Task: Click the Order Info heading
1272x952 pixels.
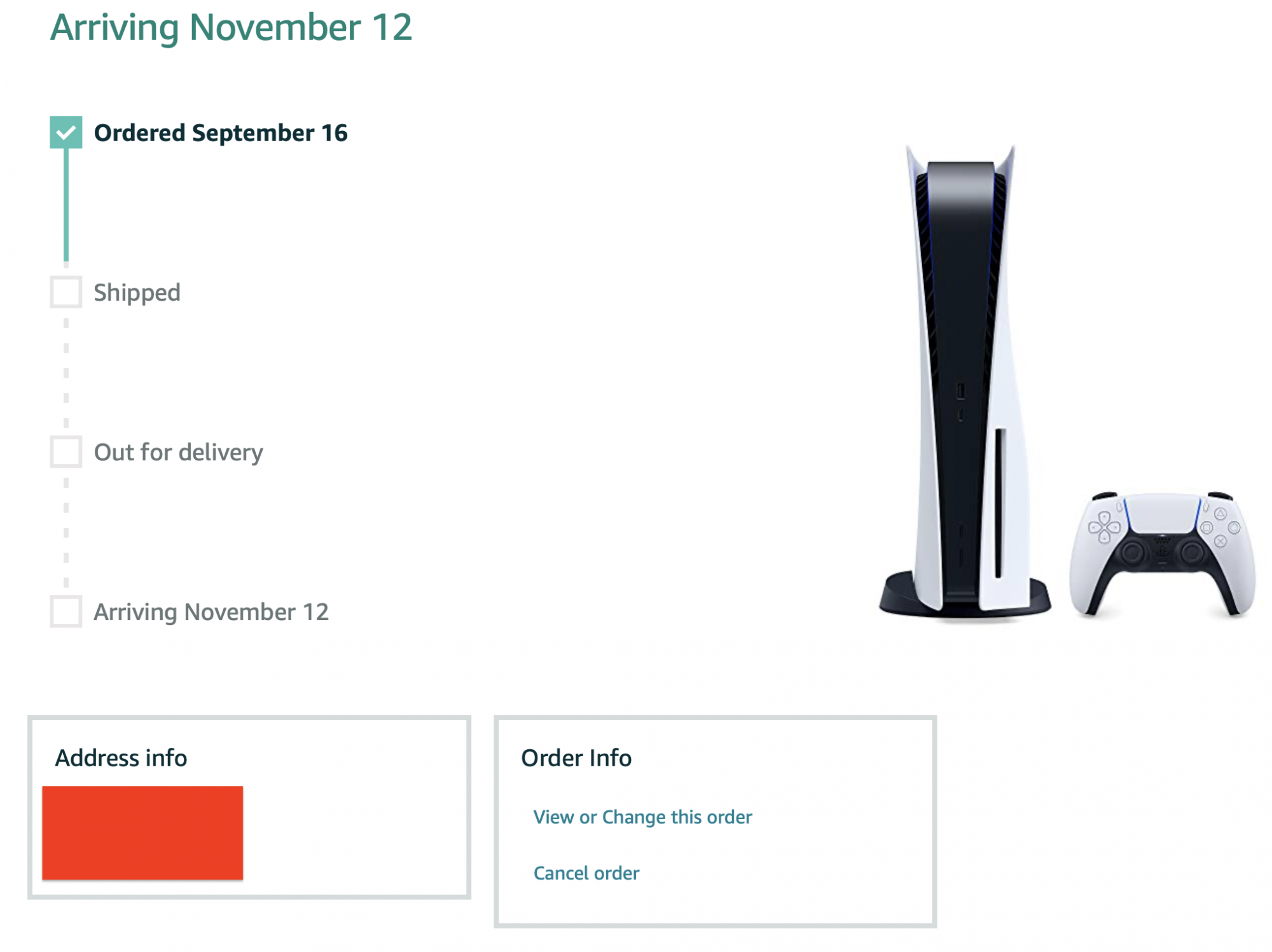Action: tap(576, 758)
